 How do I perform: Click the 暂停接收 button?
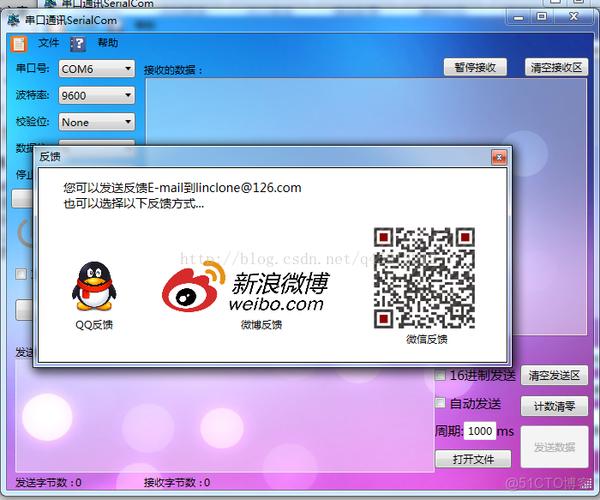(475, 67)
